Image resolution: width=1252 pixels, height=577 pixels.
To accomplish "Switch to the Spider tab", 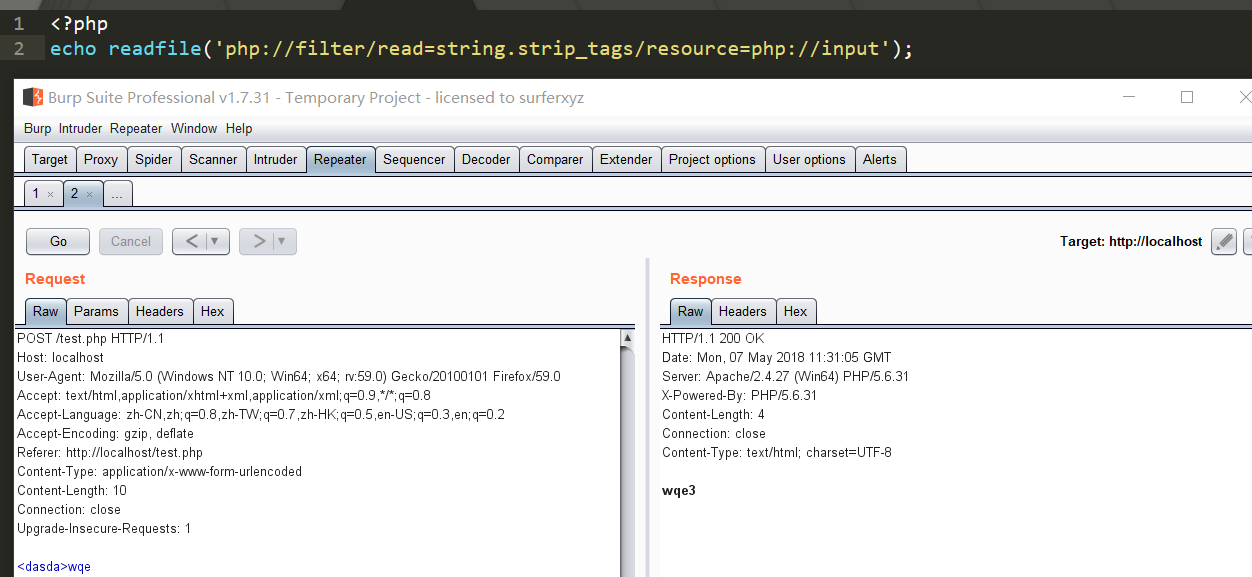I will [x=154, y=159].
